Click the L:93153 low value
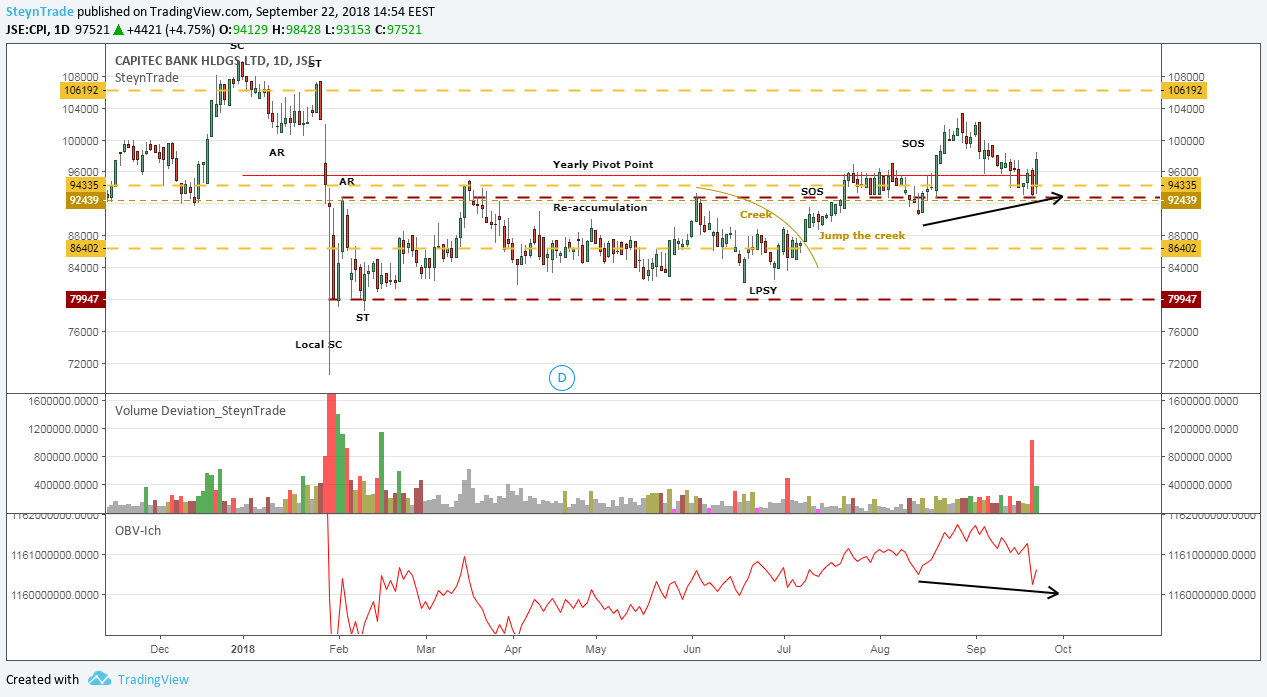1267x697 pixels. coord(347,30)
